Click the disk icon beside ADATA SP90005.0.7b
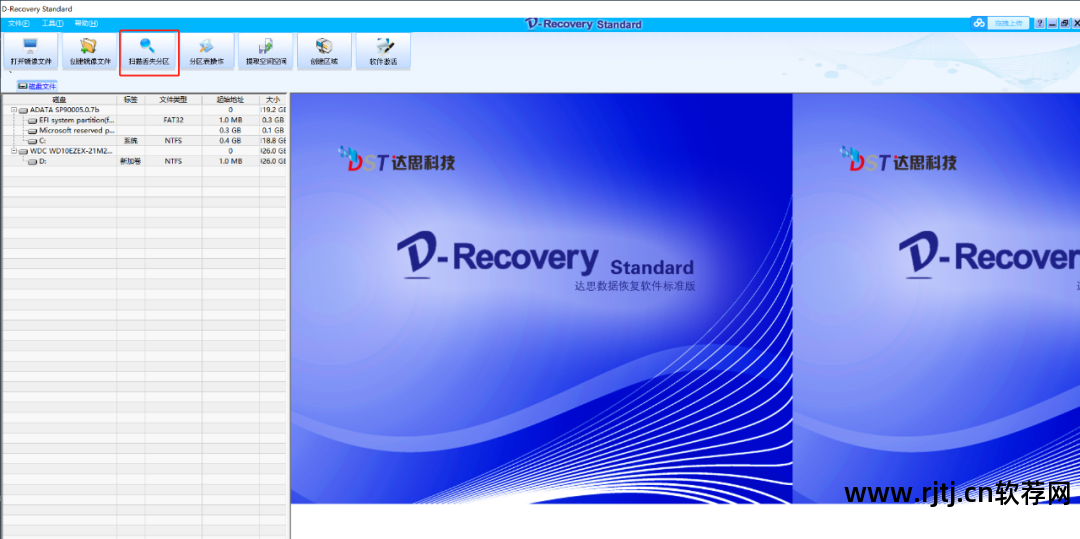The image size is (1080, 539). [x=23, y=110]
